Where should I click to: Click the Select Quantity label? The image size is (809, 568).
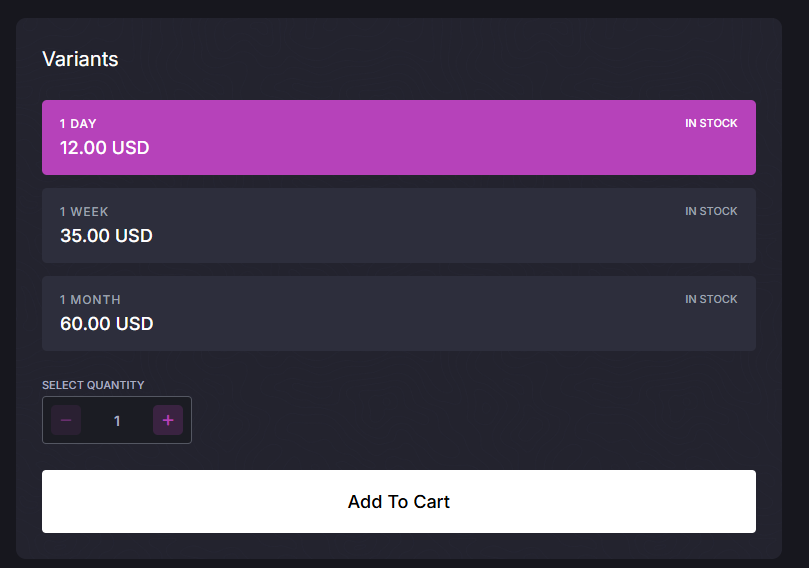[93, 385]
